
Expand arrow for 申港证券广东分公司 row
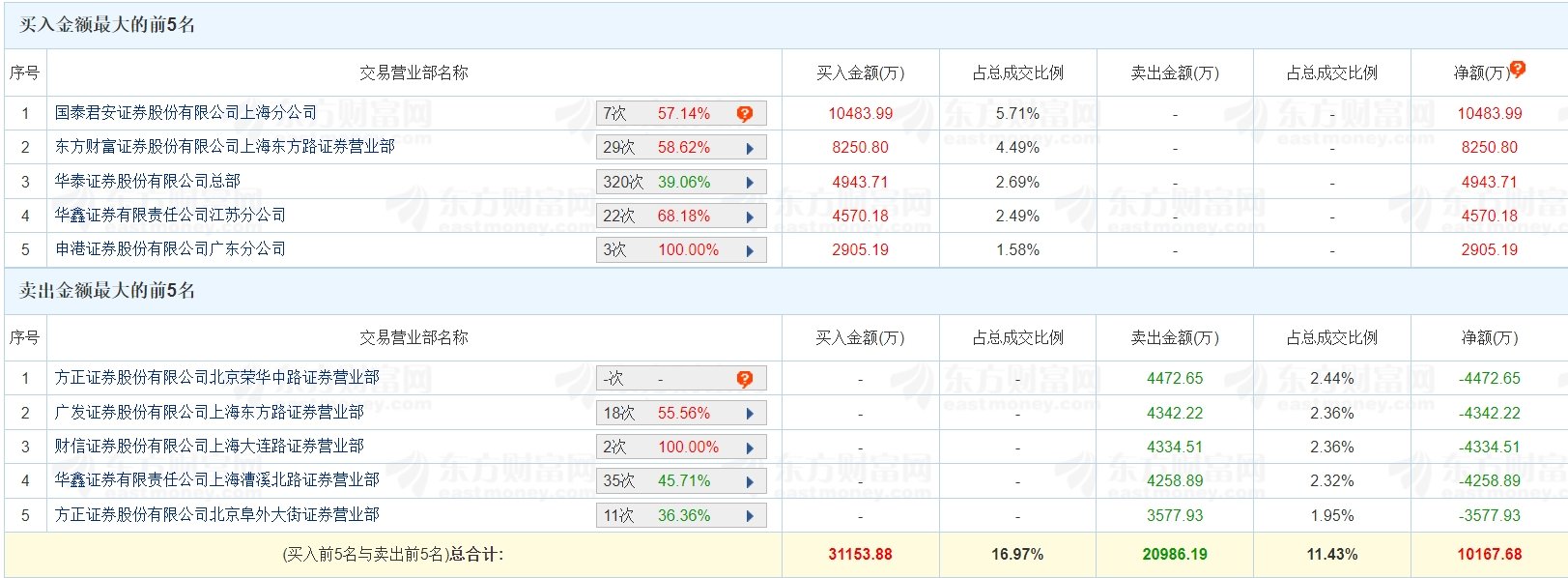tap(750, 251)
